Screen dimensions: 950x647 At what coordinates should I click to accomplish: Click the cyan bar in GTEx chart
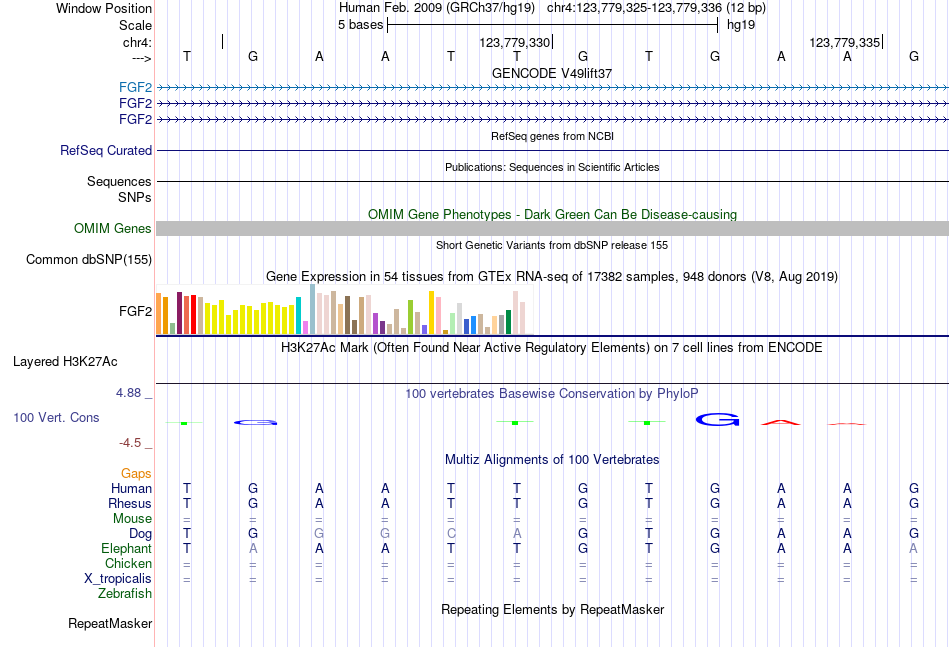pos(298,316)
